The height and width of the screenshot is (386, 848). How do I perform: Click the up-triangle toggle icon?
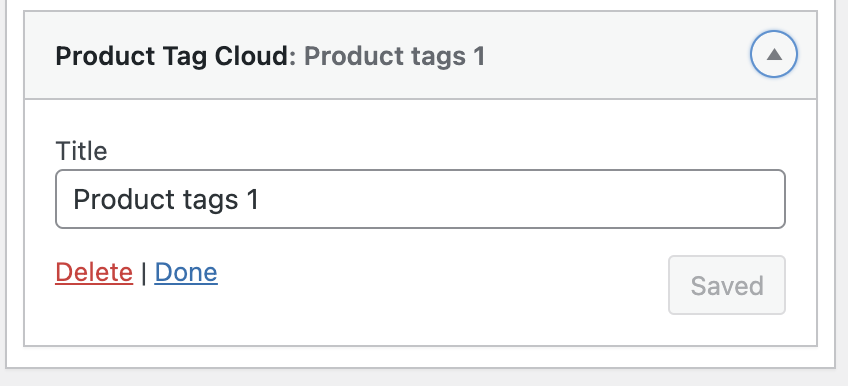click(774, 54)
